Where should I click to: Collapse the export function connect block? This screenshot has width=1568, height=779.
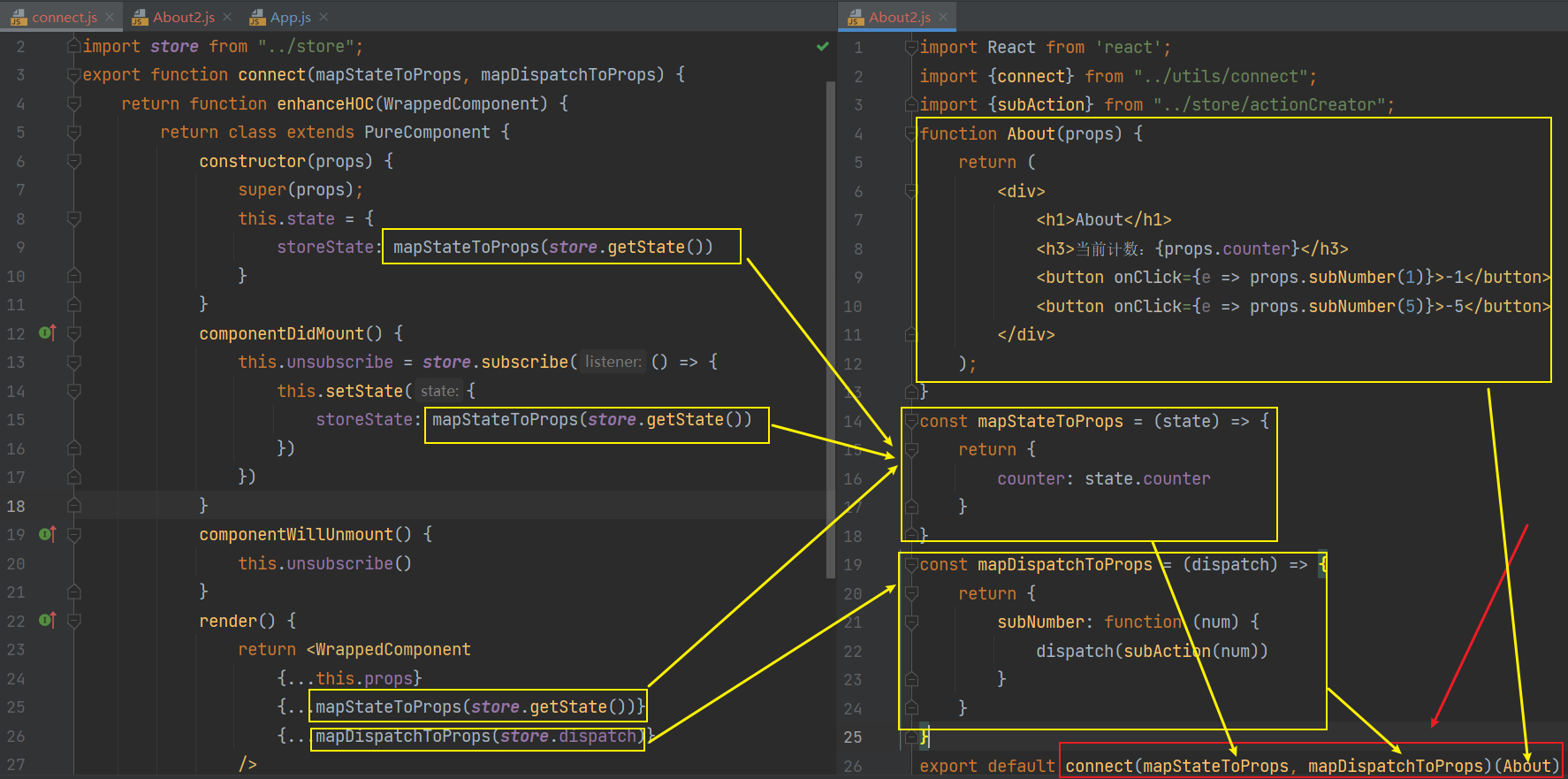(74, 75)
